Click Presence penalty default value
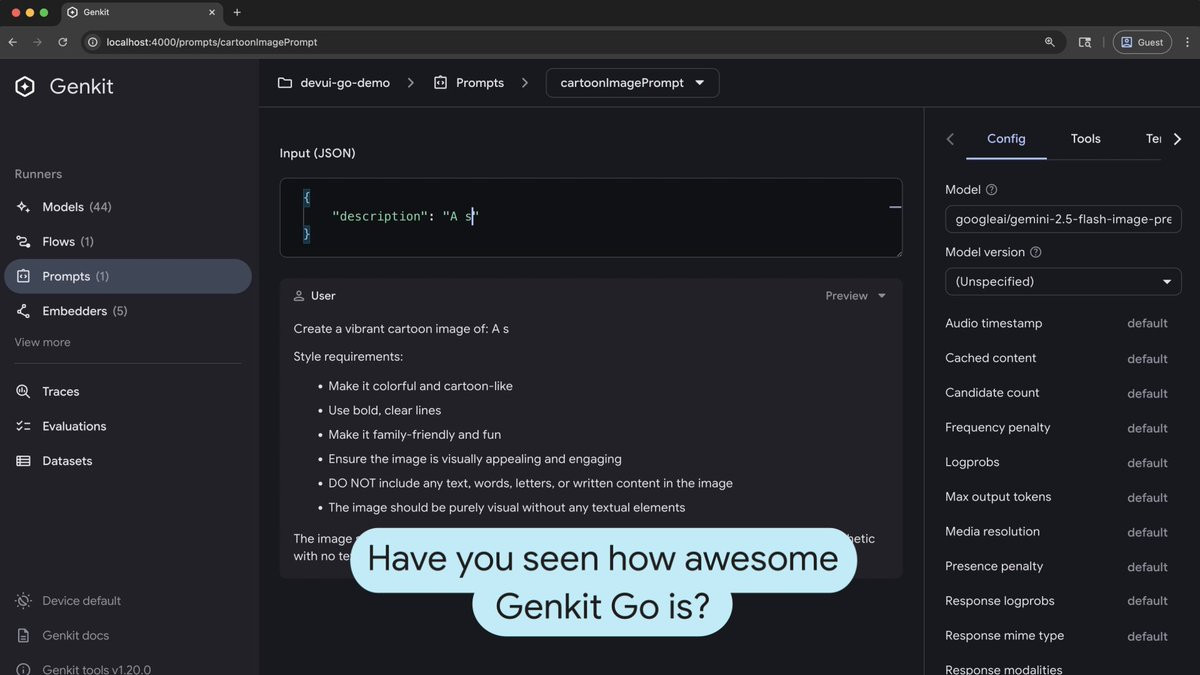Viewport: 1200px width, 675px height. pos(1147,567)
